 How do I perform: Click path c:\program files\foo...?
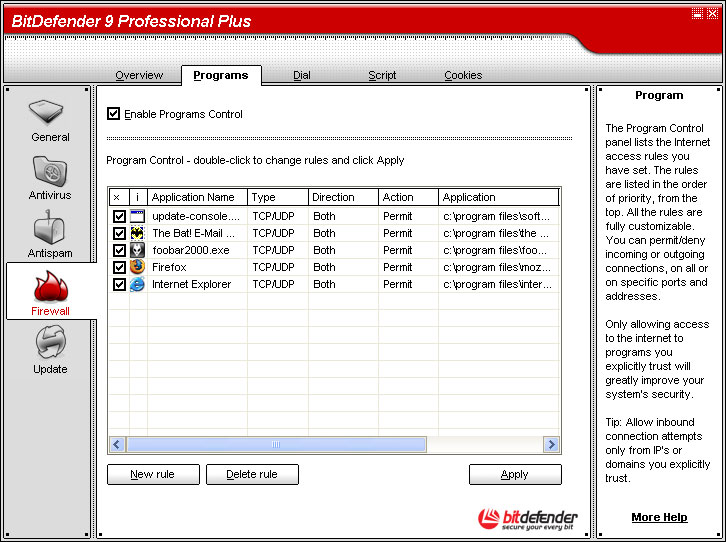pos(495,250)
